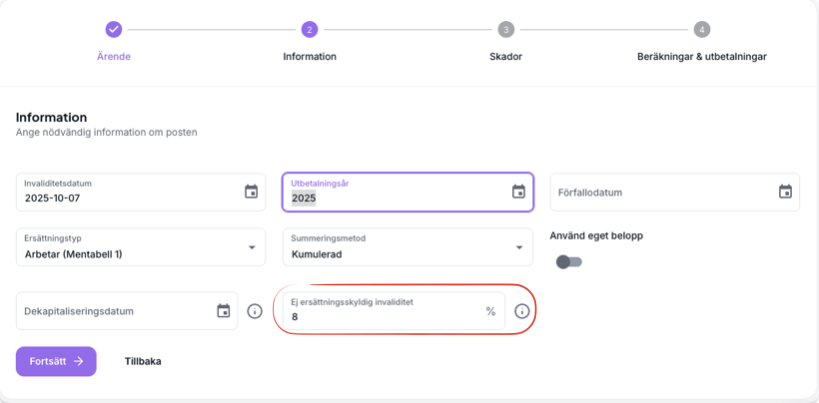Click the Utbetalningsår calendar icon

pyautogui.click(x=518, y=191)
